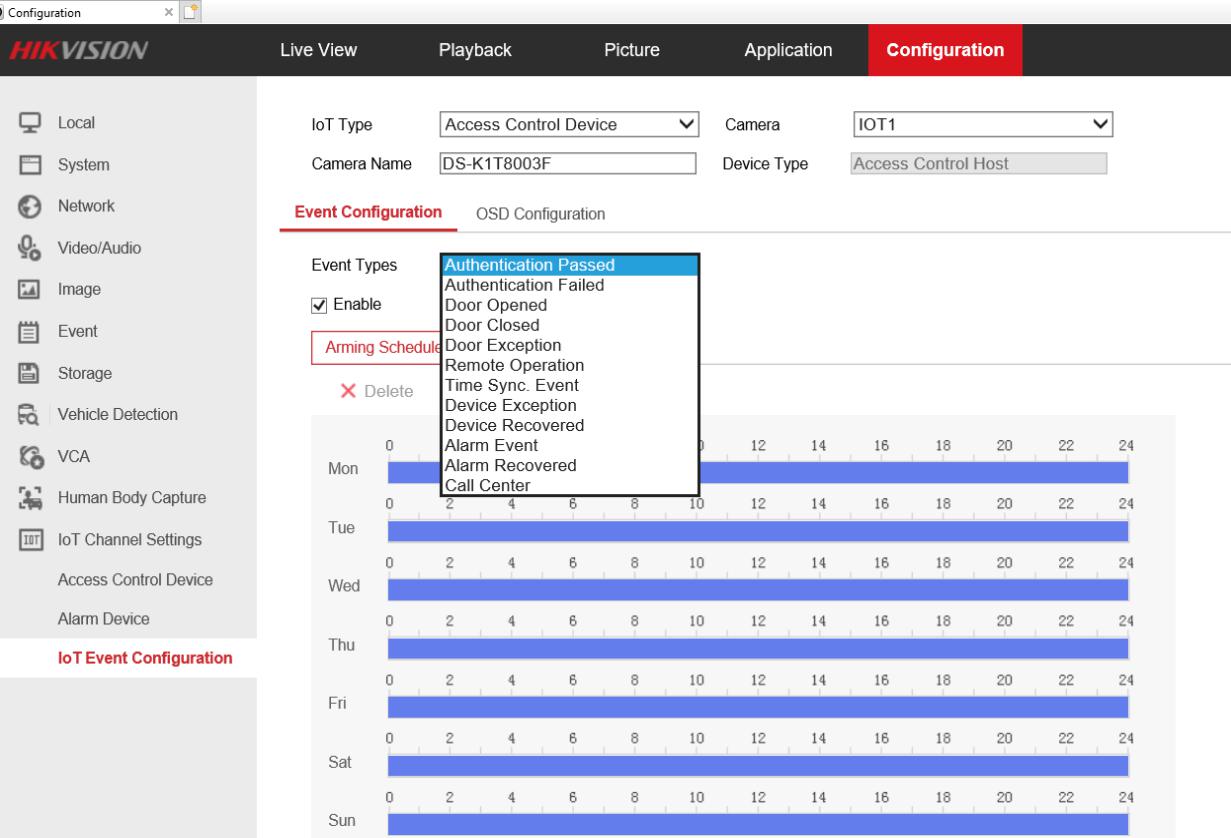The height and width of the screenshot is (838, 1231).
Task: Choose Door Opened from Event Types list
Action: point(496,305)
